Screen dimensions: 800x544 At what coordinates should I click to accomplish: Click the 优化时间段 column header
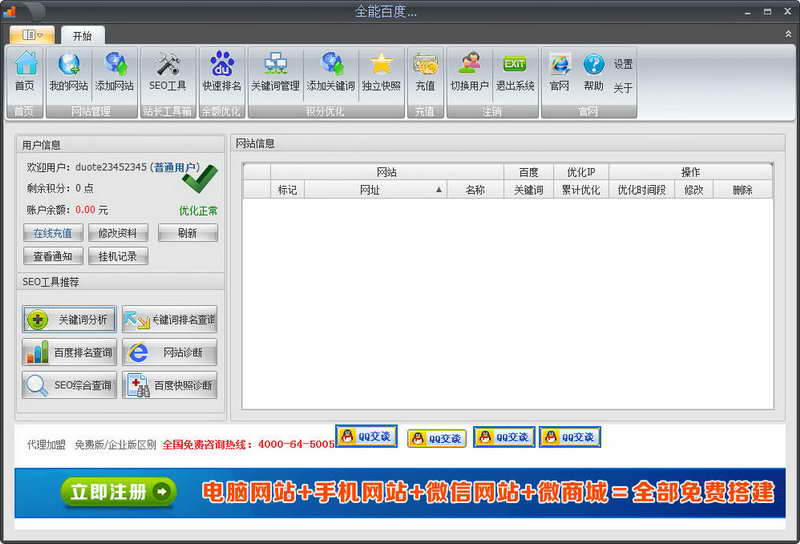642,190
